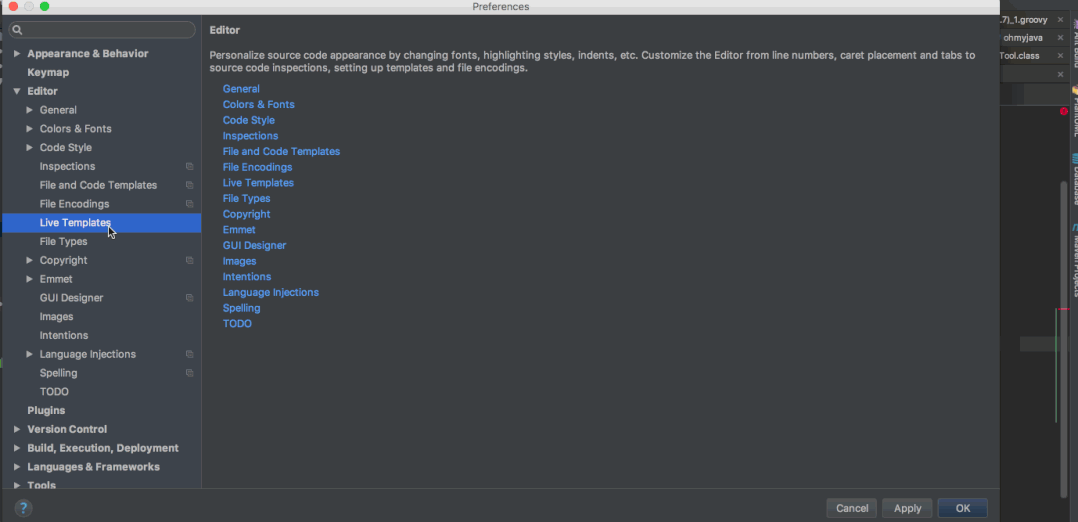The image size is (1078, 522).
Task: Open the File Encodings link
Action: coord(257,167)
